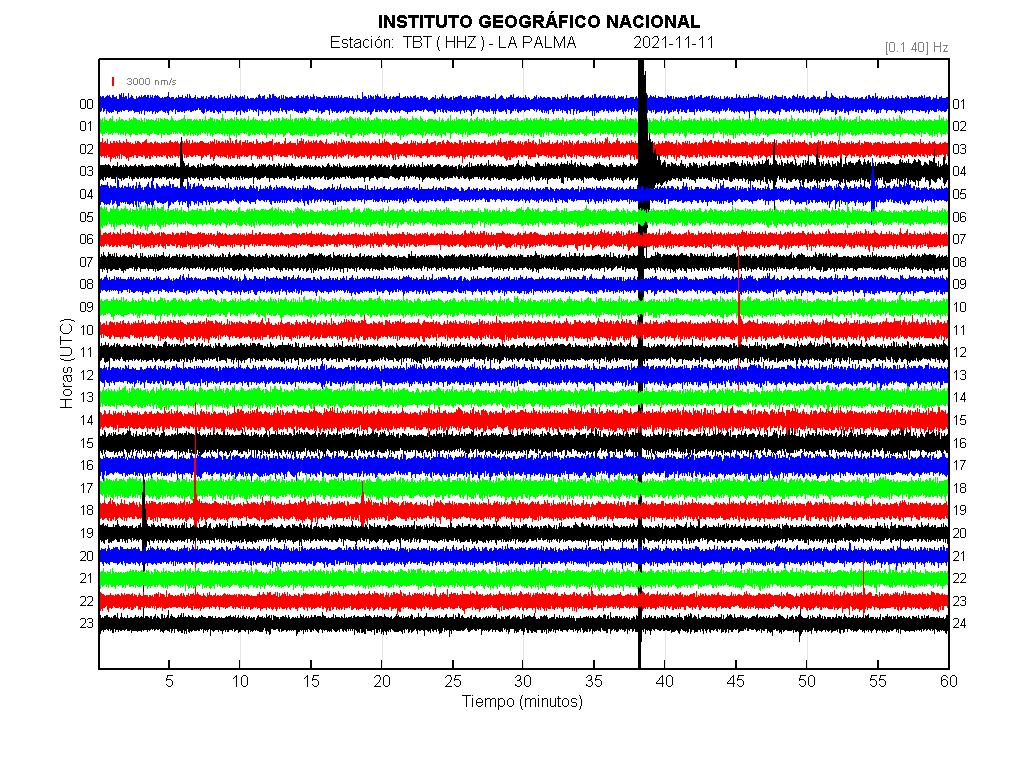The image size is (1025, 768).
Task: Click hour label 23 on the left axis
Action: tap(87, 623)
